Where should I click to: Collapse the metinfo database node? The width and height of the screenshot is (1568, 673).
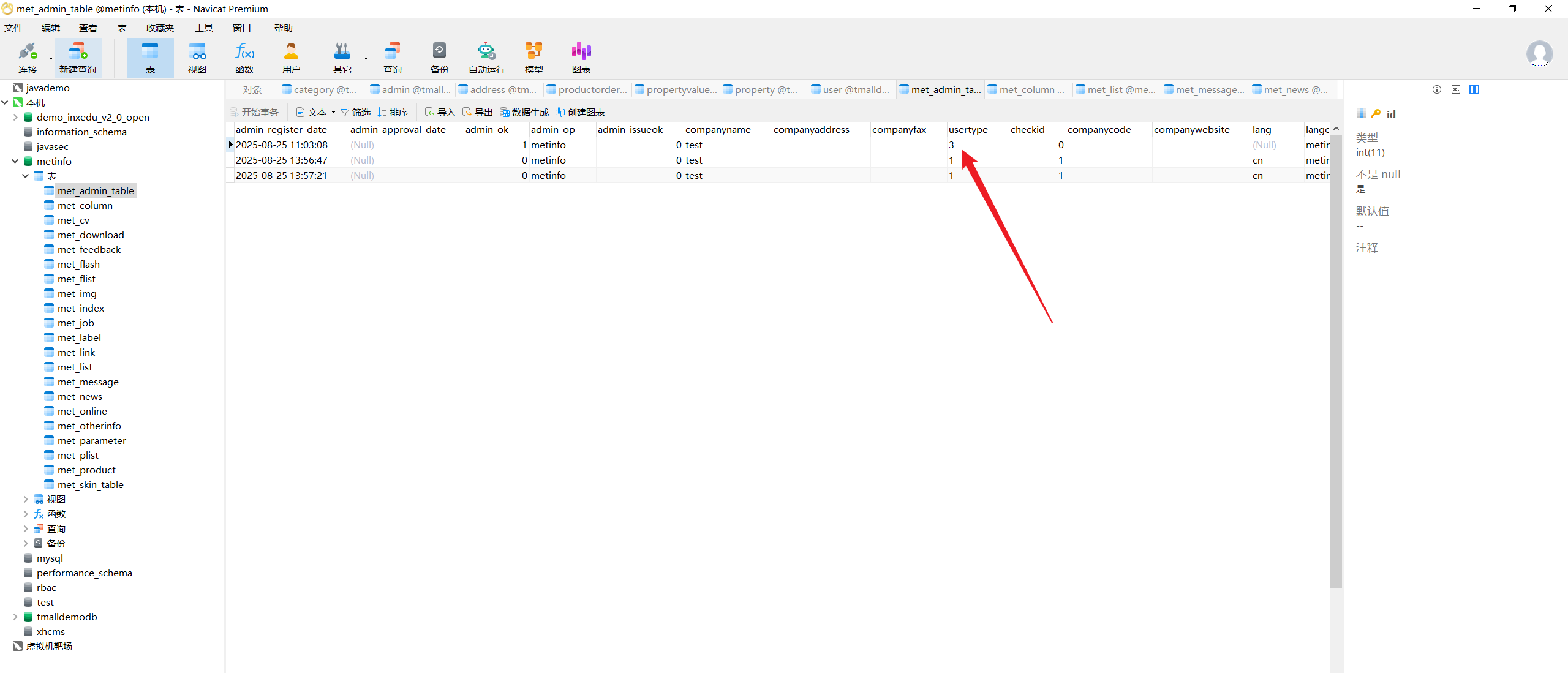(15, 161)
